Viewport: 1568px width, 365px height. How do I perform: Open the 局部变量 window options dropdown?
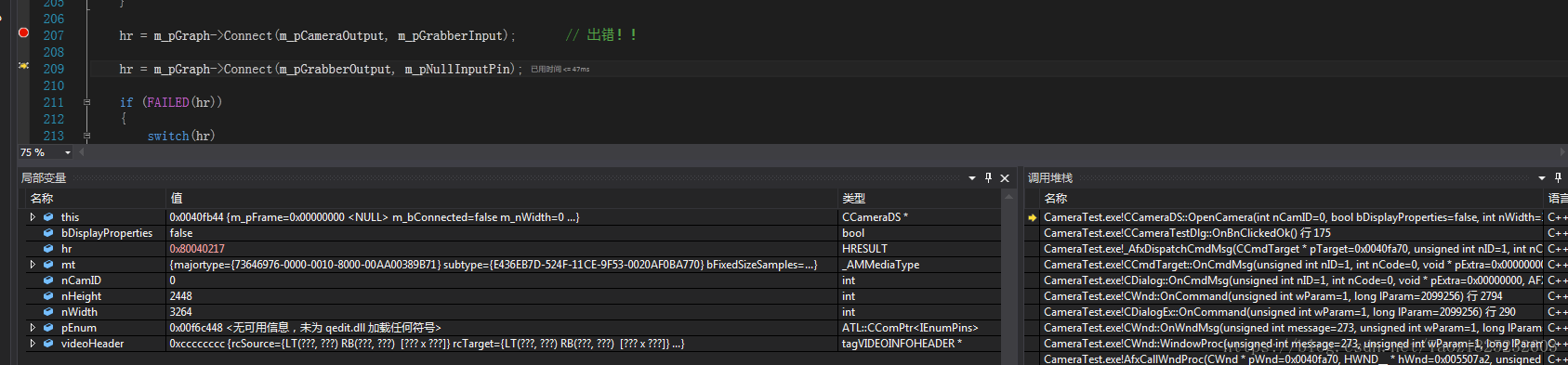click(972, 177)
